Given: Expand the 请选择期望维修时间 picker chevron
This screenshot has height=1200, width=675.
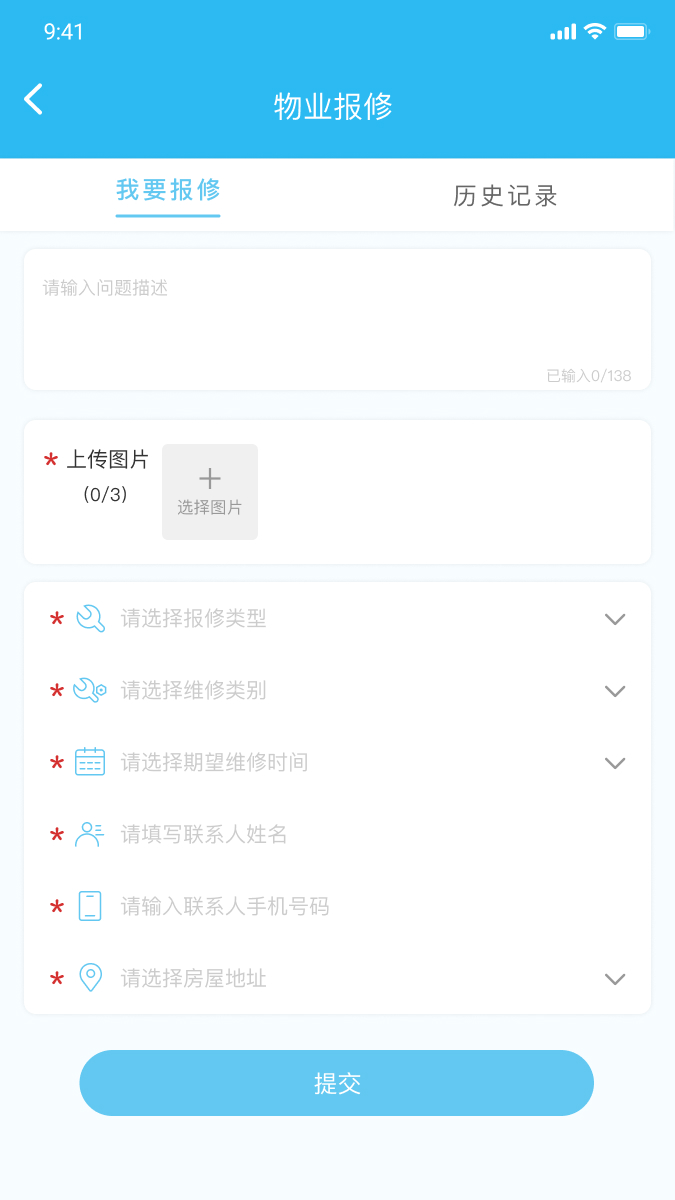Looking at the screenshot, I should coord(615,762).
